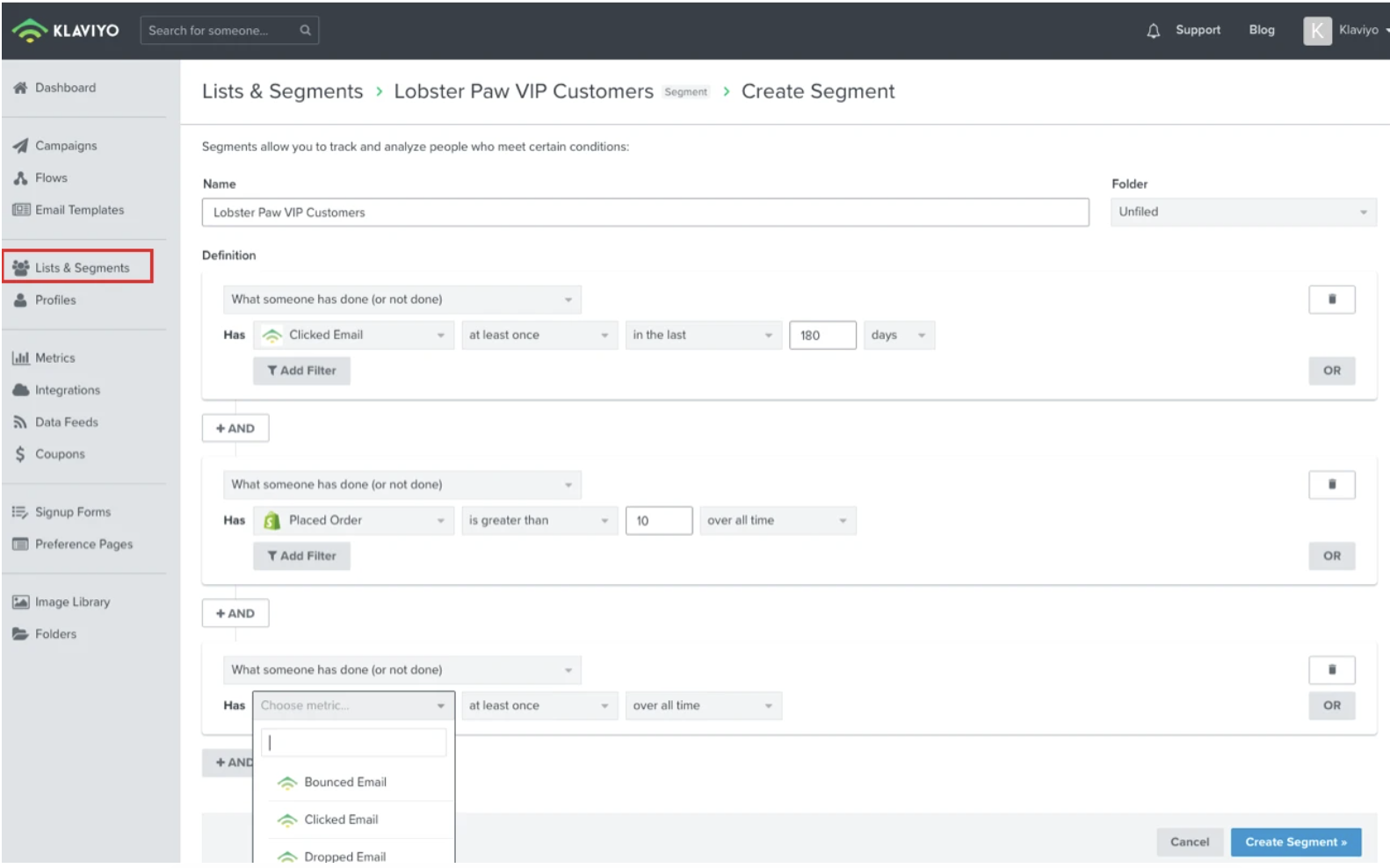Screen dimensions: 1390x868
Task: Change the 'days' unit dropdown
Action: (x=898, y=336)
